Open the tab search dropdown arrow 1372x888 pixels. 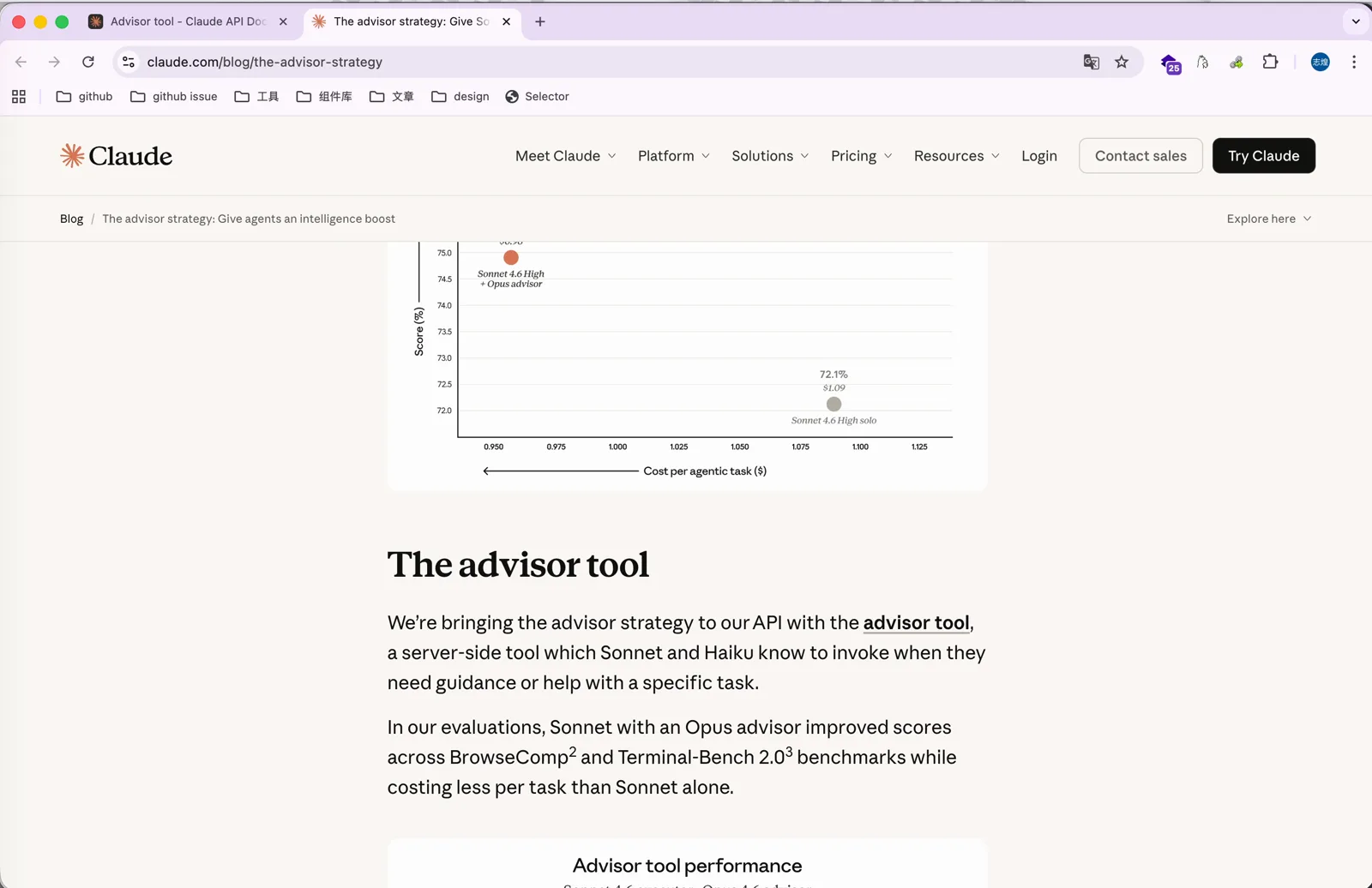[x=1356, y=21]
